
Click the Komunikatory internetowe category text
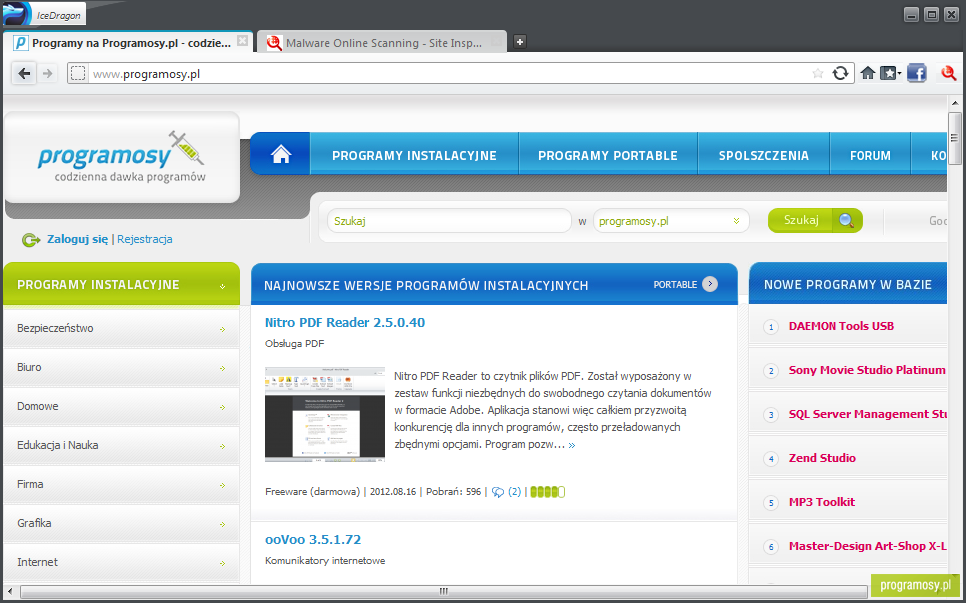point(325,561)
